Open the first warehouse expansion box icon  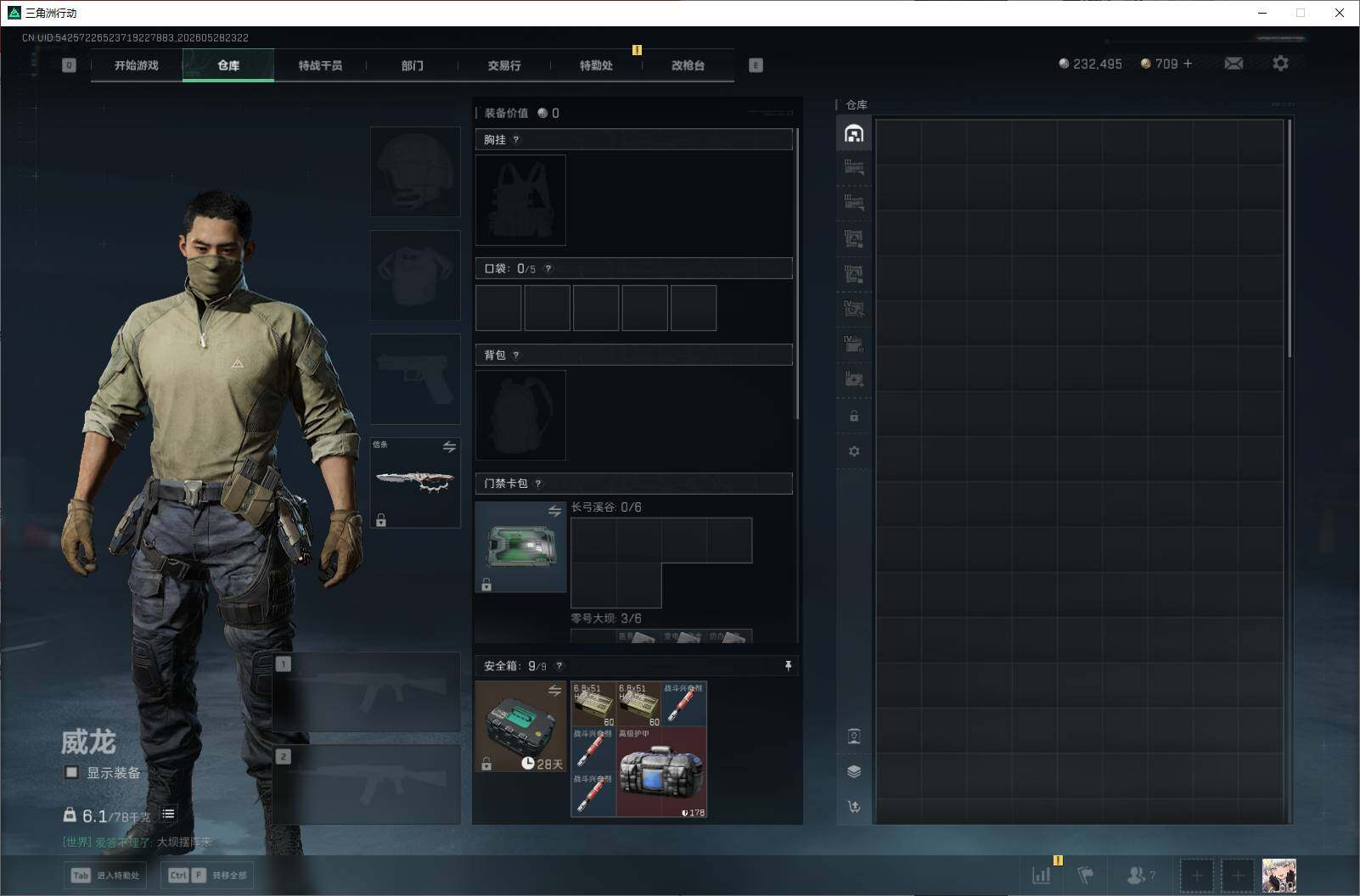854,168
